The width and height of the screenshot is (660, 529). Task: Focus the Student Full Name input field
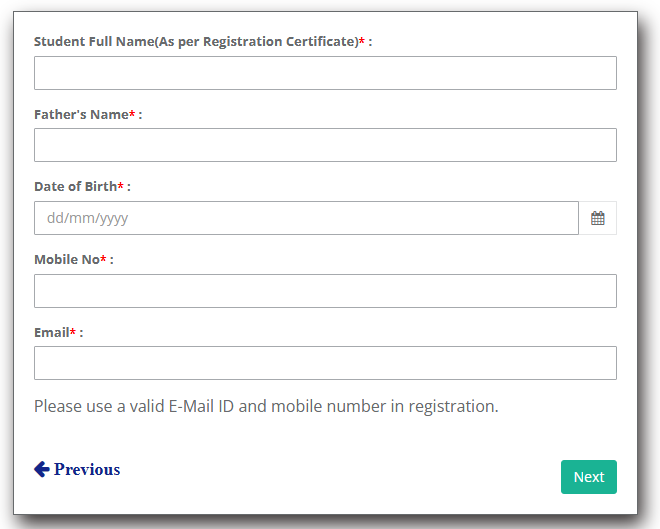point(325,73)
